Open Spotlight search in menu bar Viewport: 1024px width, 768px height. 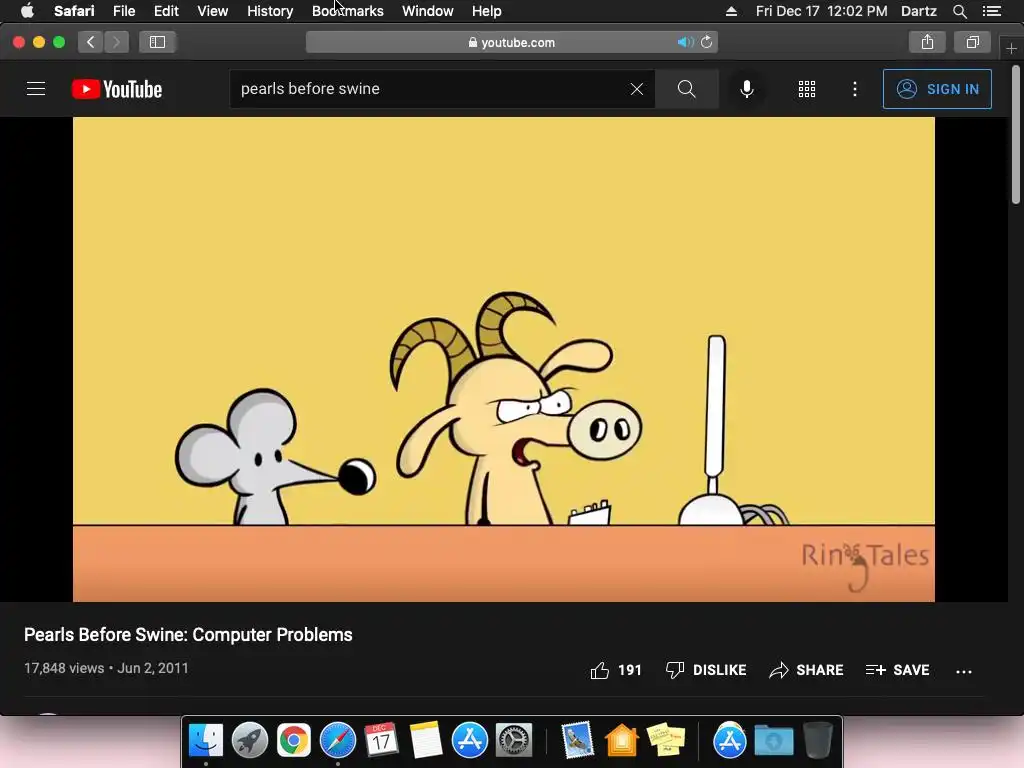point(959,11)
